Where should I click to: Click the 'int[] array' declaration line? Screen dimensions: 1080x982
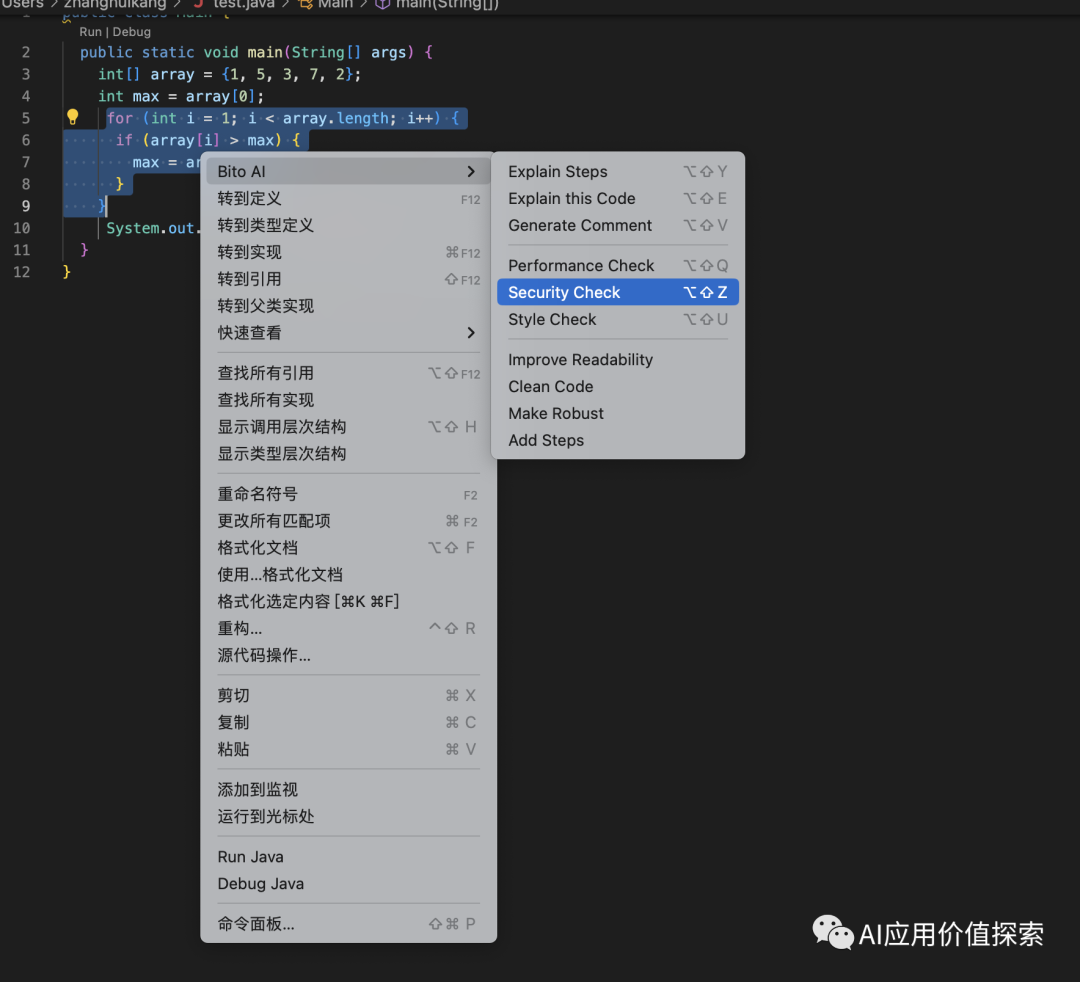pos(229,74)
